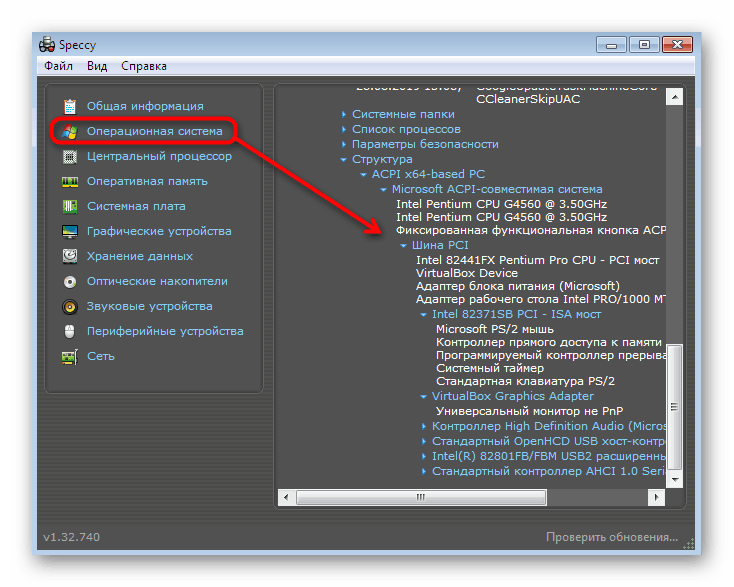Viewport: 734px width, 587px height.
Task: Expand the Intel(R) 82801FB/FBM USB2 node
Action: click(x=424, y=456)
